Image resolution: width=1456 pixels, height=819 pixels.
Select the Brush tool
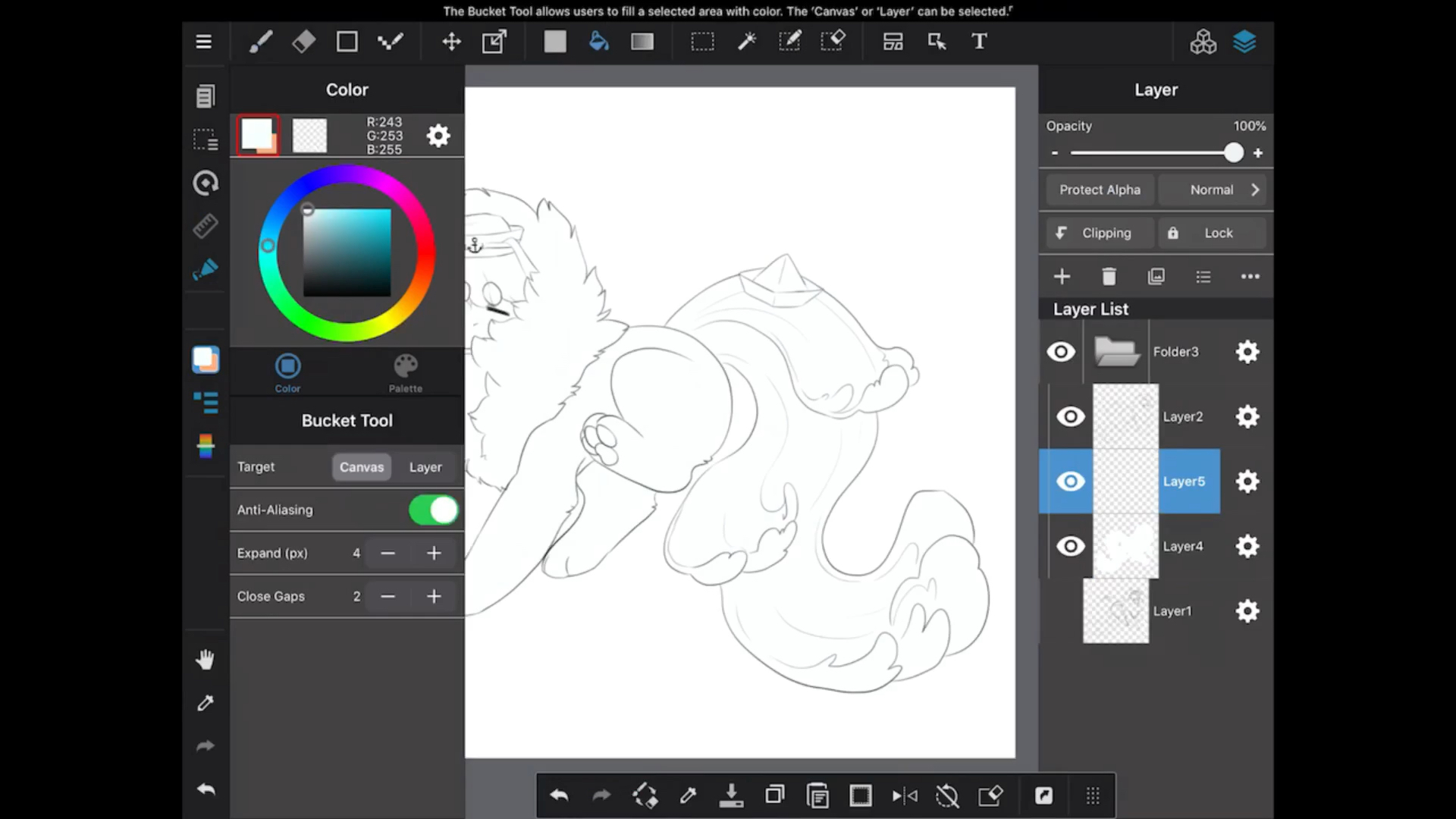[260, 42]
